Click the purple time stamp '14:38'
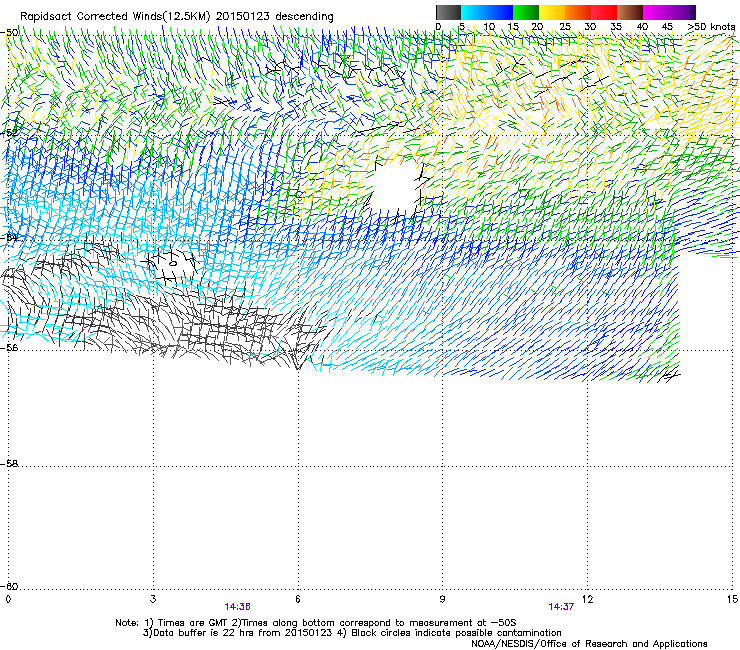 [237, 607]
